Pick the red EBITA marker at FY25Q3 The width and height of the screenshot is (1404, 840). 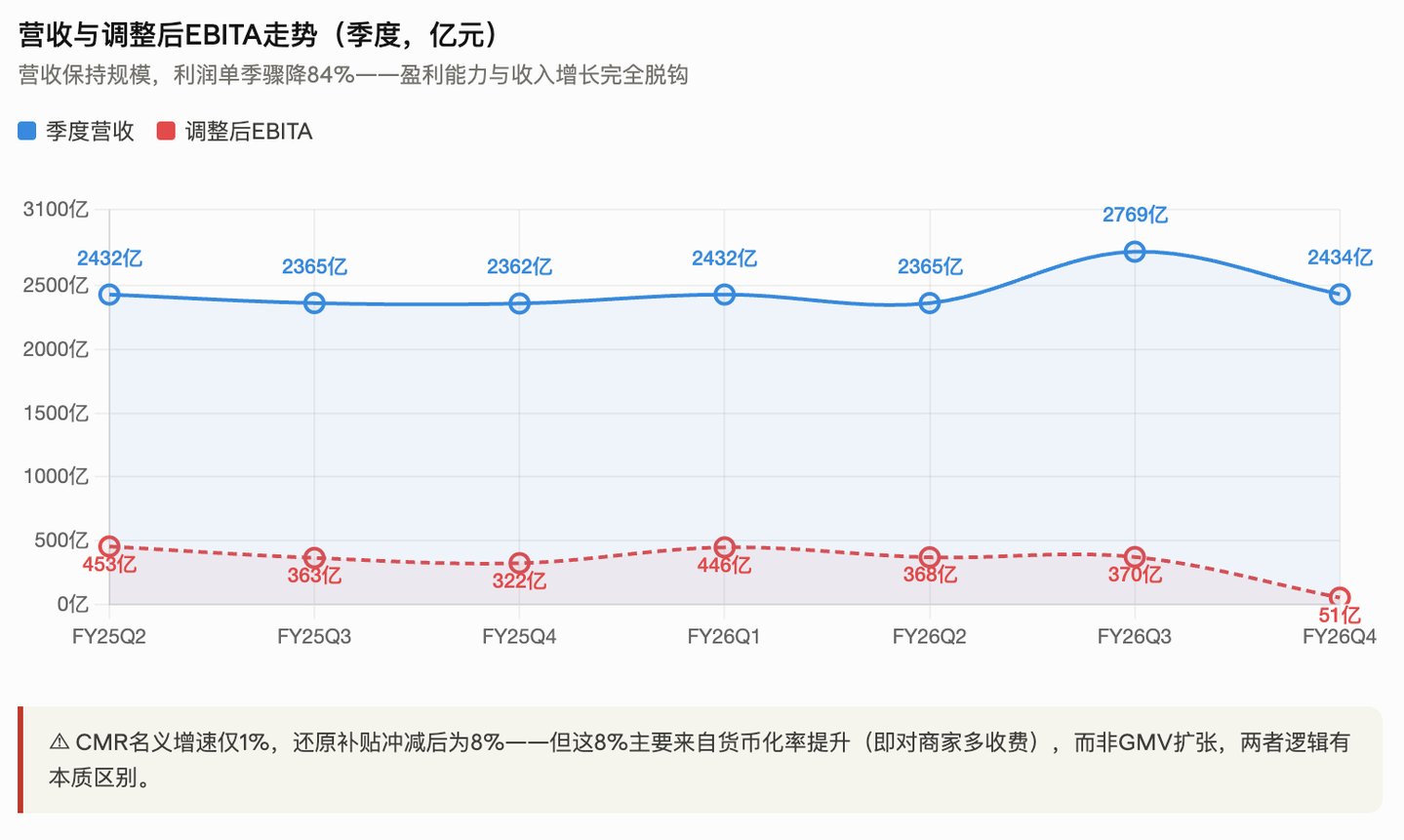tap(314, 558)
